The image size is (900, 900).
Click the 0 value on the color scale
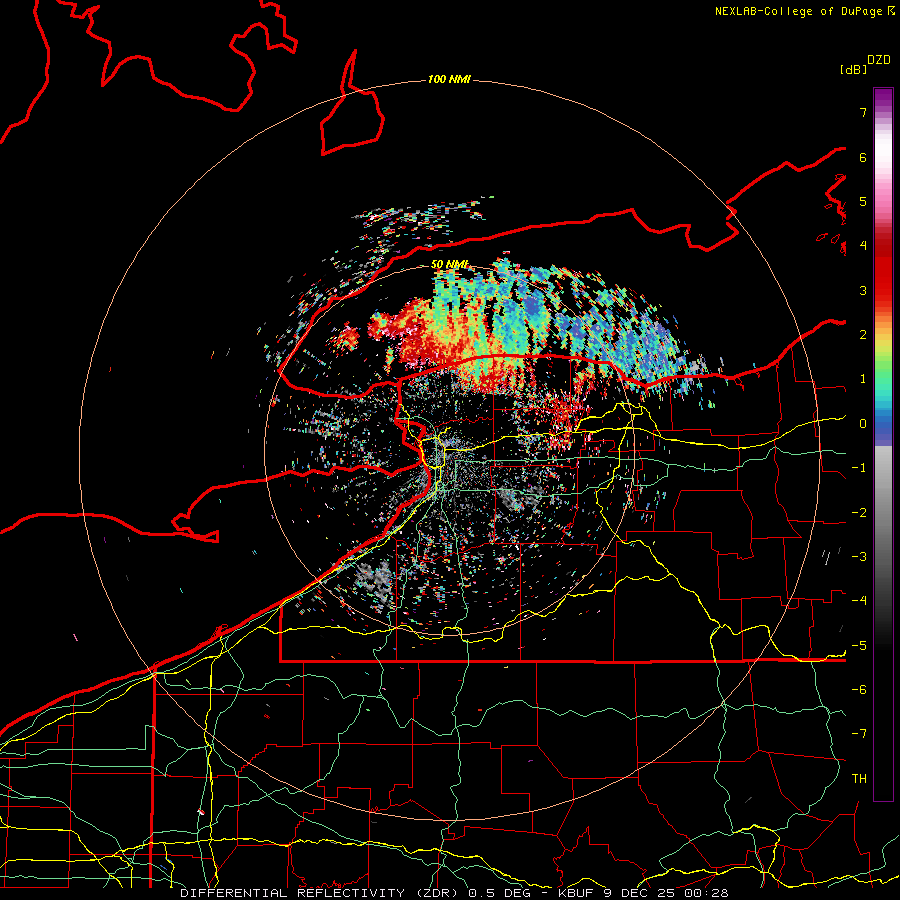863,424
